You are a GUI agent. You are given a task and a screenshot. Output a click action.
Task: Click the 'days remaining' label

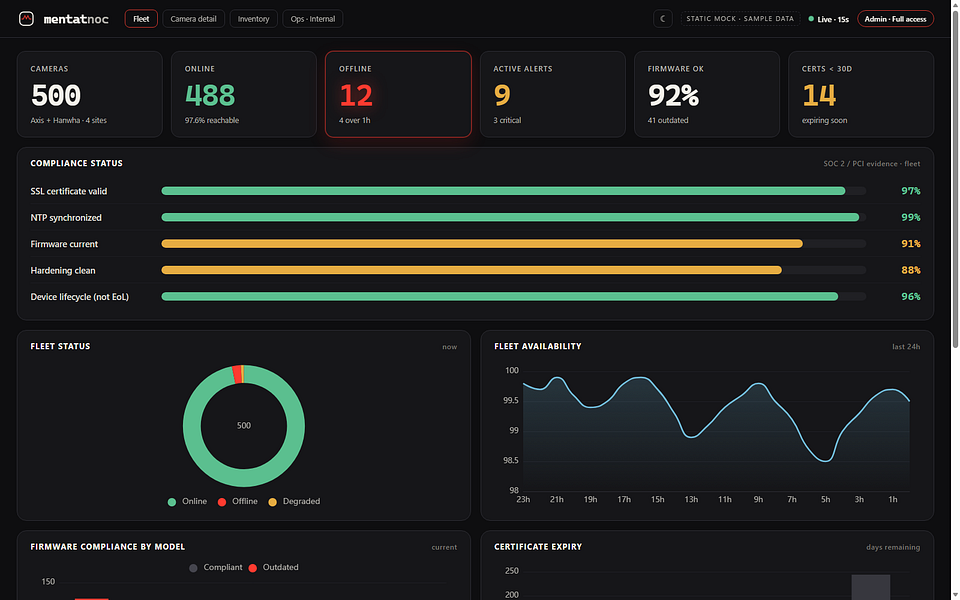tap(893, 547)
